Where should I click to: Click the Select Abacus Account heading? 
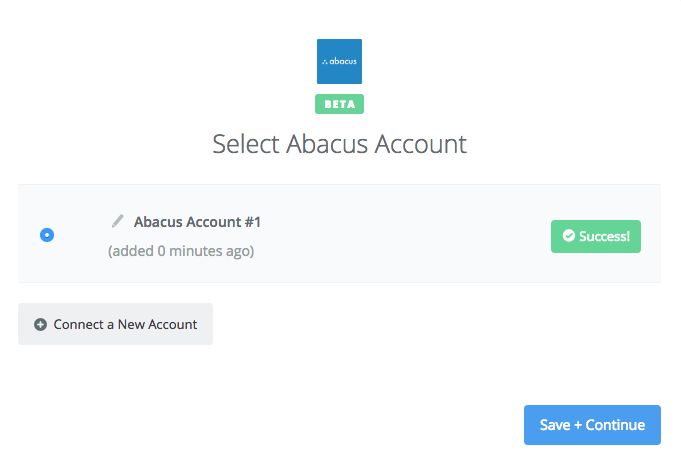[x=339, y=144]
